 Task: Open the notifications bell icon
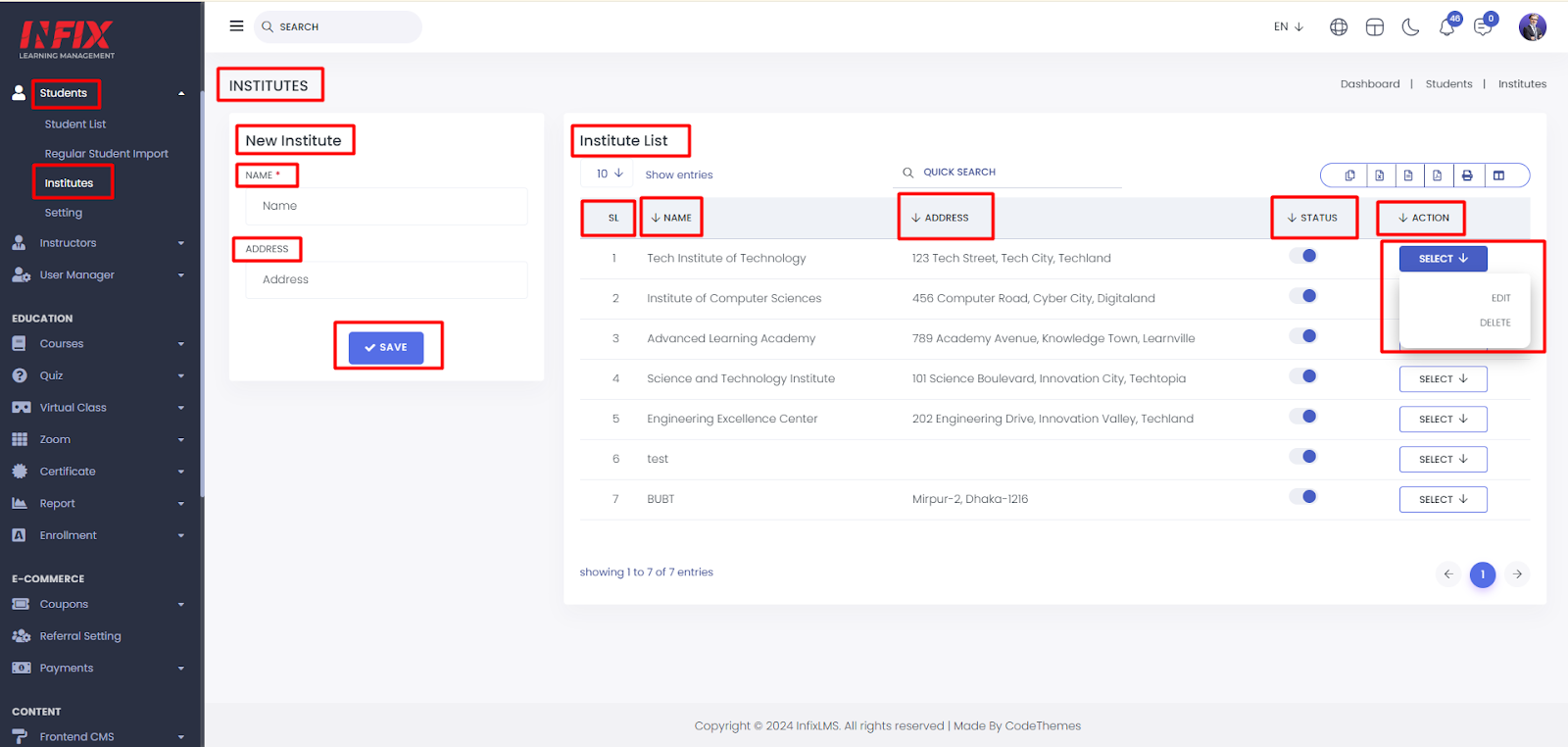point(1447,27)
